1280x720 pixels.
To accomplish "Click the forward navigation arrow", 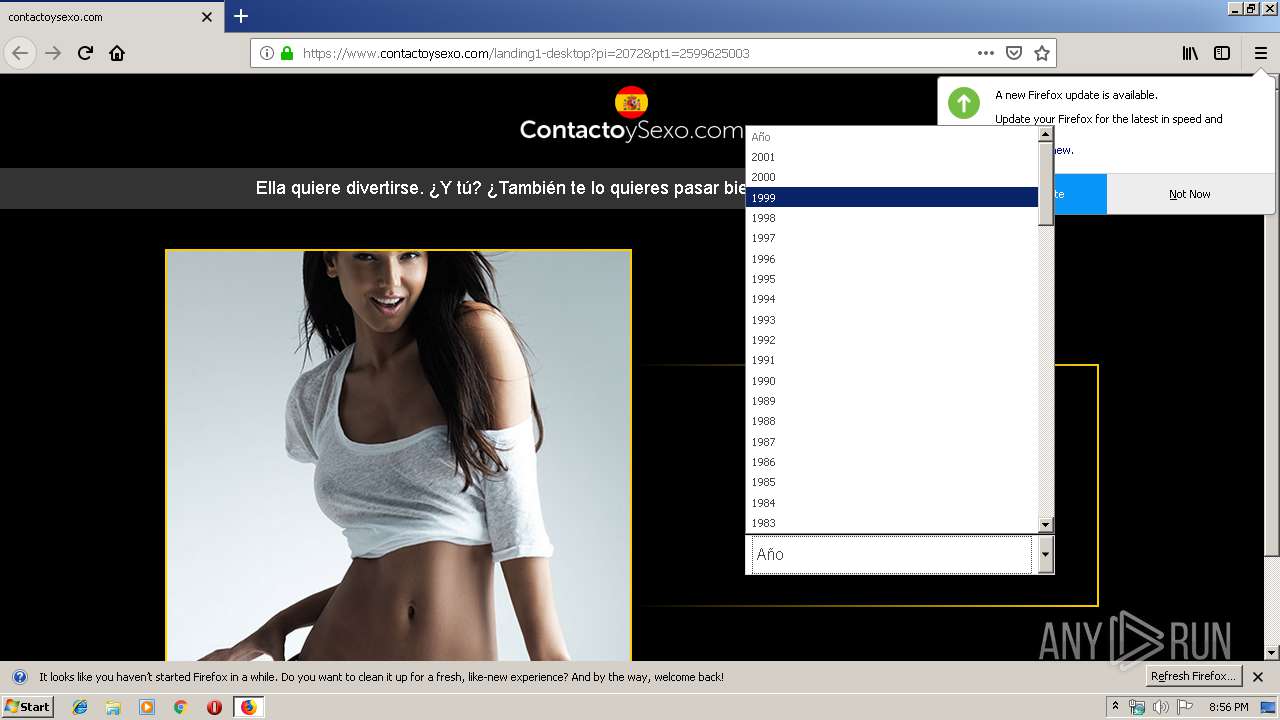I will pos(53,53).
